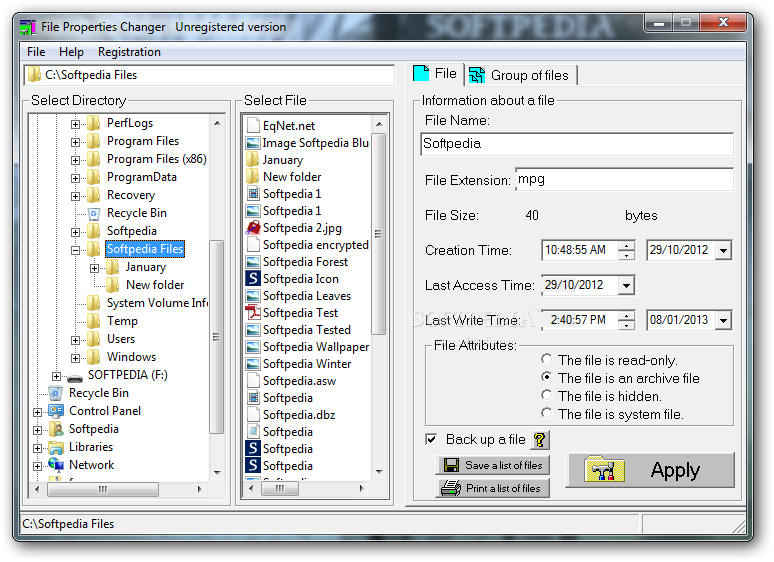774x562 pixels.
Task: Switch to the Group of files tab
Action: tap(522, 75)
